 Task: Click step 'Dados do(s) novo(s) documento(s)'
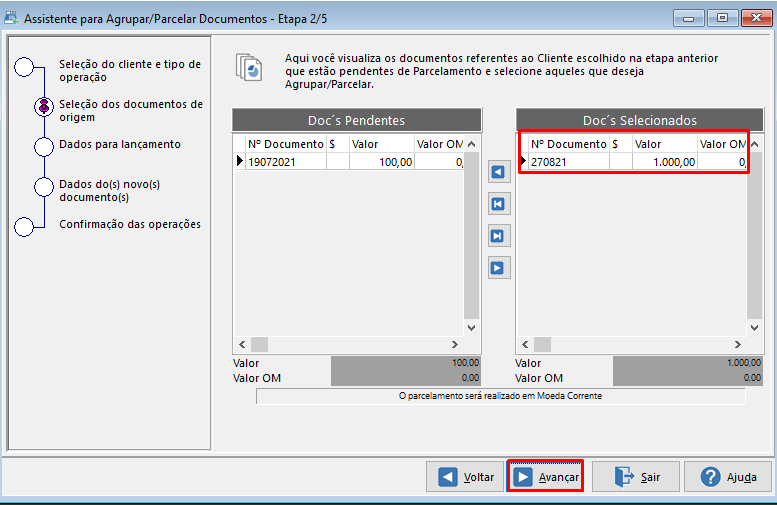tap(110, 190)
